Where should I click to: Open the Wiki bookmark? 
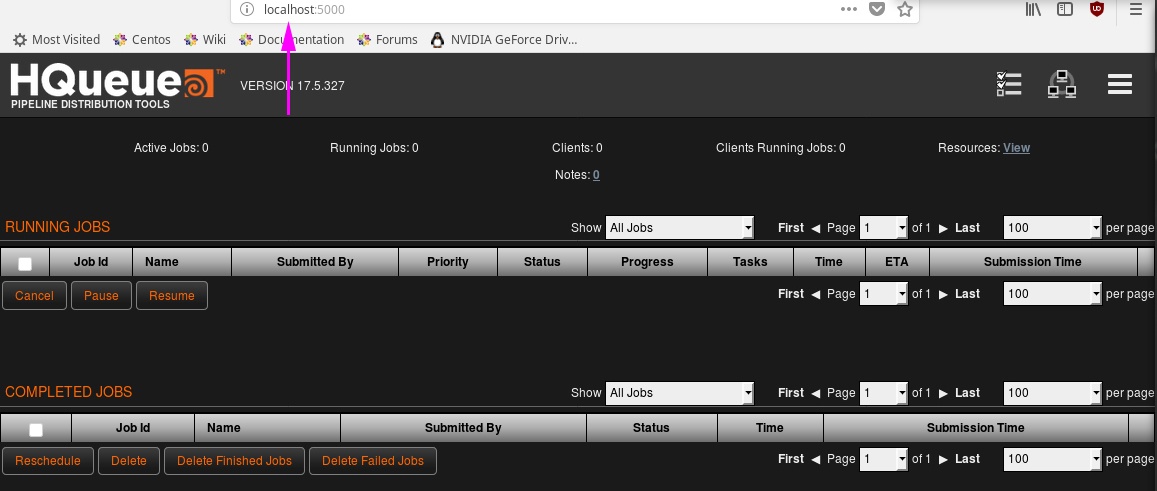click(x=205, y=40)
